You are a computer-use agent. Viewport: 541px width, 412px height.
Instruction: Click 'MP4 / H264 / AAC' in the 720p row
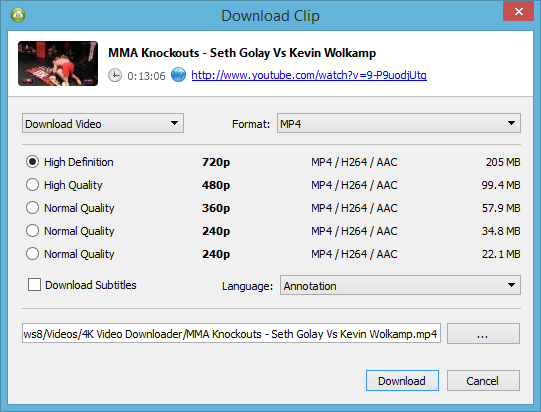(354, 162)
